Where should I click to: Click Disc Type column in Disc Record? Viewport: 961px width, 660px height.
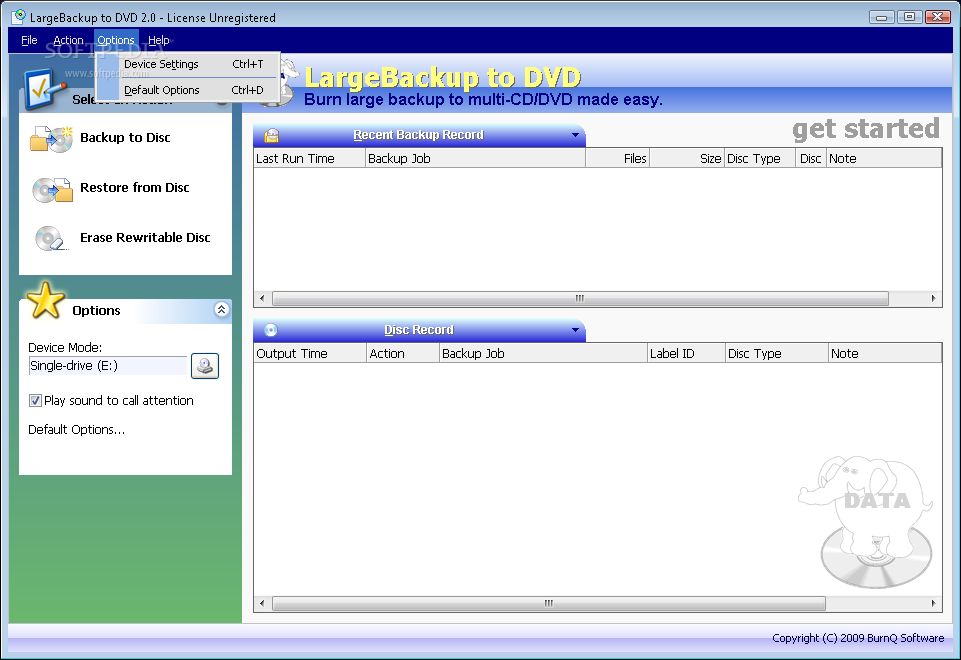click(777, 354)
